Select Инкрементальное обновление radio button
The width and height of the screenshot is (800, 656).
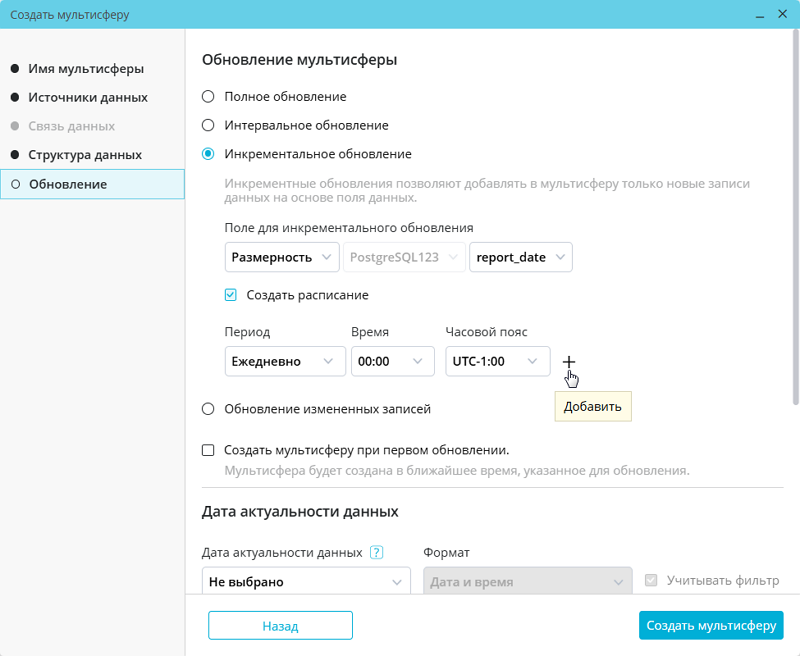click(208, 154)
